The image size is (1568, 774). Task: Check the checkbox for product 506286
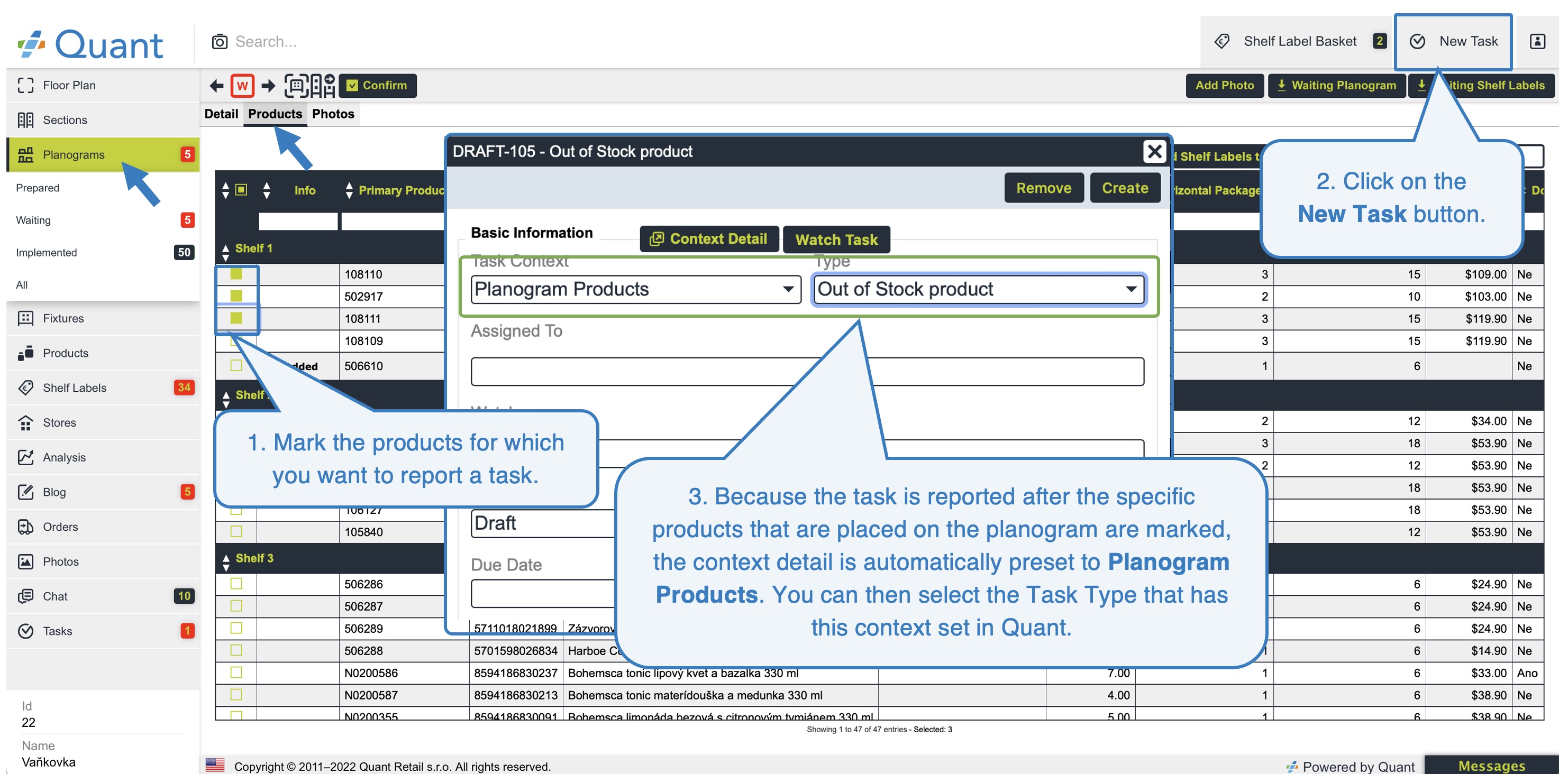[236, 584]
